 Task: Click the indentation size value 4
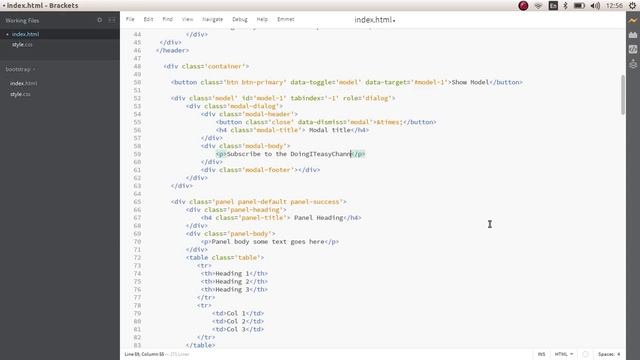[x=618, y=354]
